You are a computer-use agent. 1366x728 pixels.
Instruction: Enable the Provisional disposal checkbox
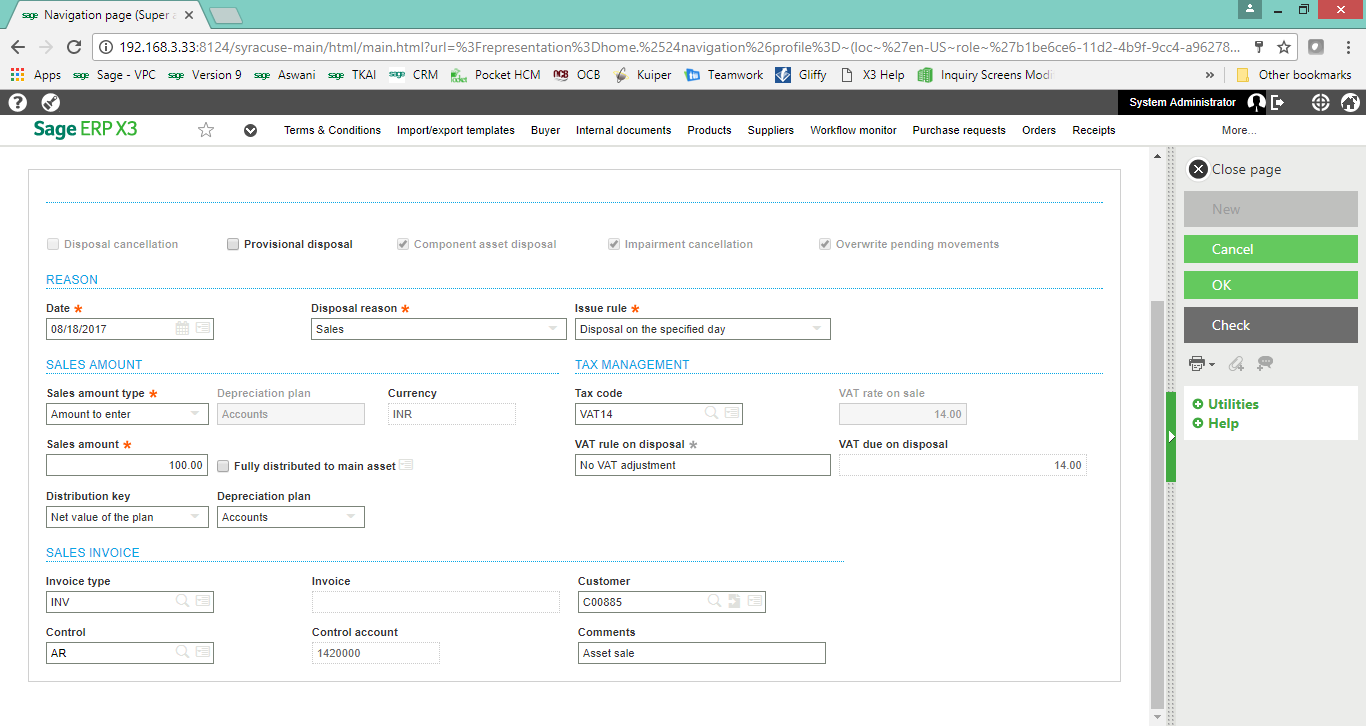(x=233, y=244)
